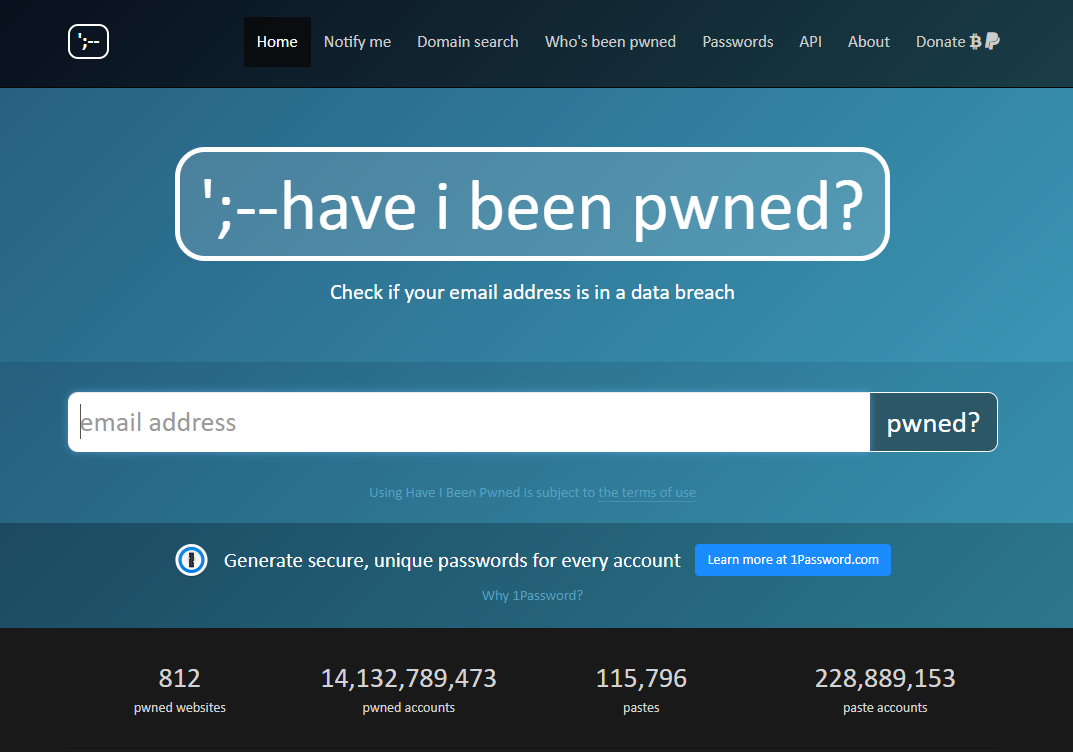Select the Home navigation item
Image resolution: width=1073 pixels, height=752 pixels.
point(277,41)
